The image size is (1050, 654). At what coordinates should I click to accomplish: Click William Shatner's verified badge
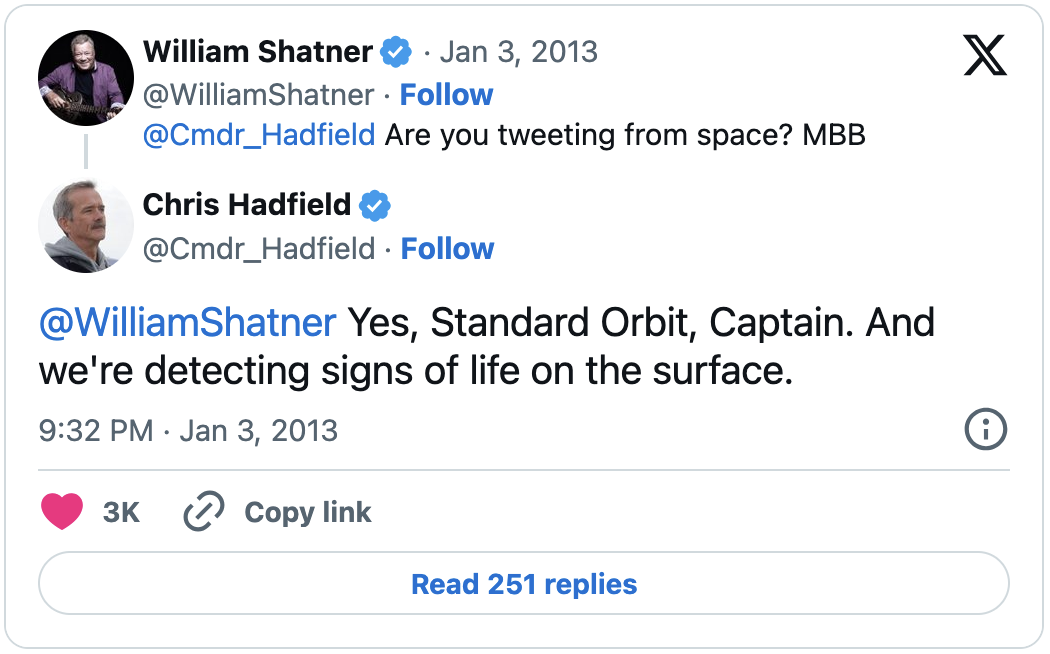coord(396,52)
